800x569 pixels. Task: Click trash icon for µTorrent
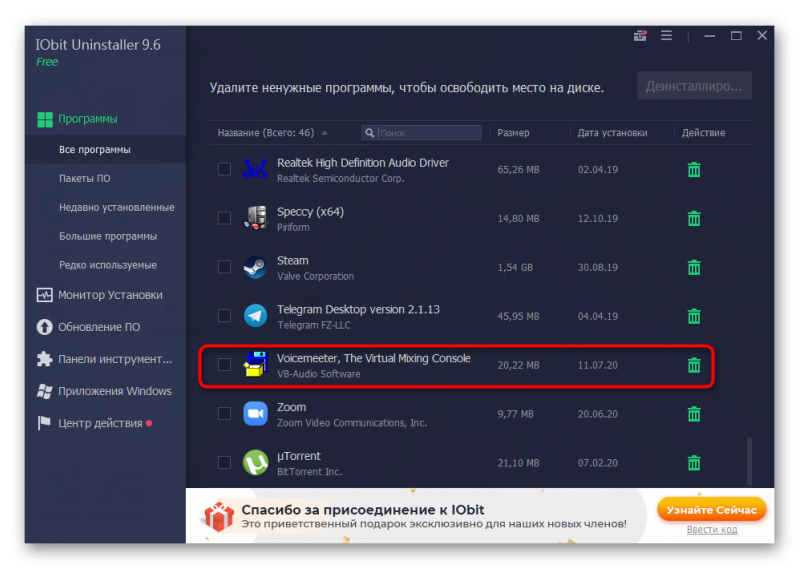coord(694,463)
